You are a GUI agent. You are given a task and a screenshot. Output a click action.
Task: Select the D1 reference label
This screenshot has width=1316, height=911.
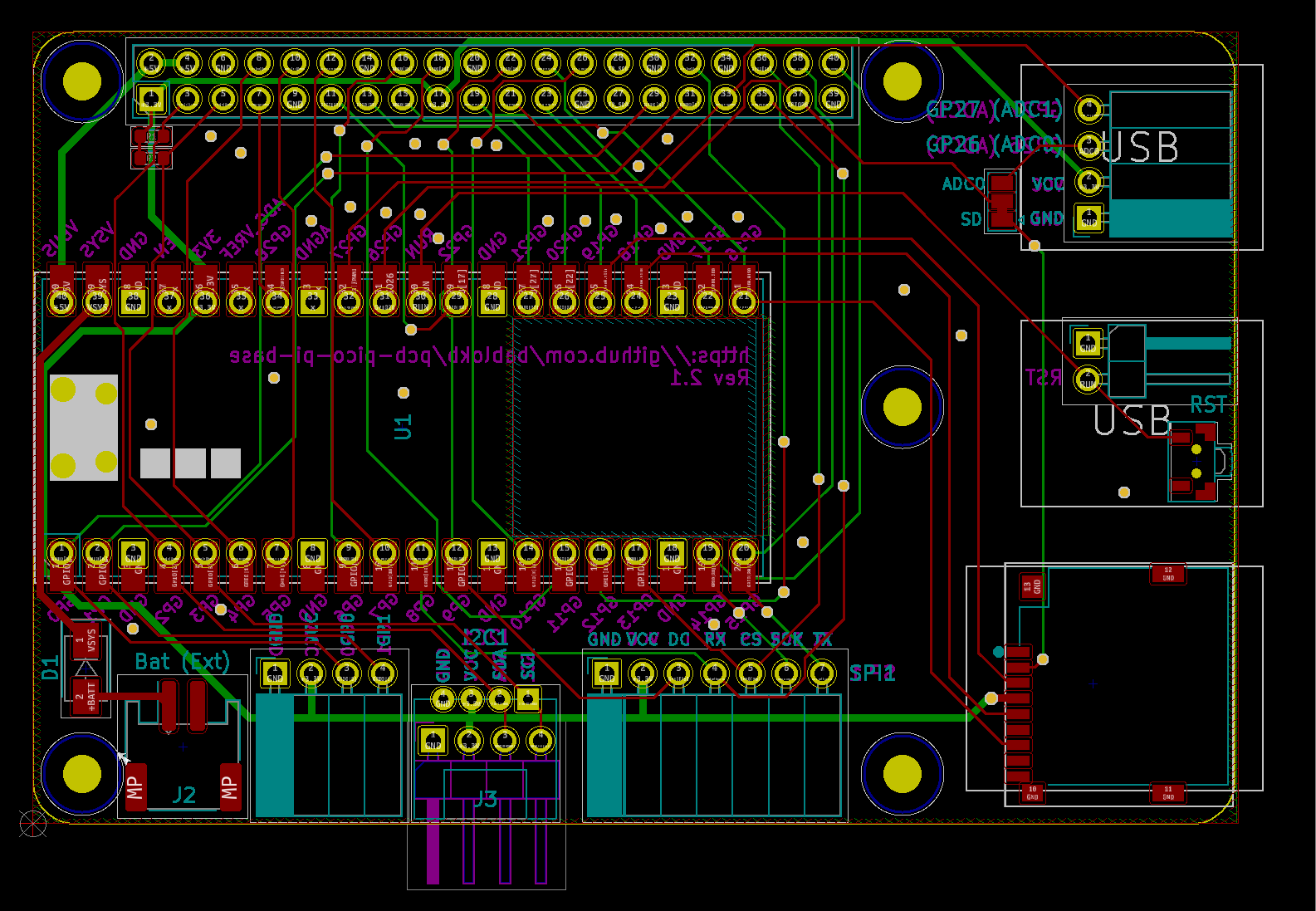(51, 667)
